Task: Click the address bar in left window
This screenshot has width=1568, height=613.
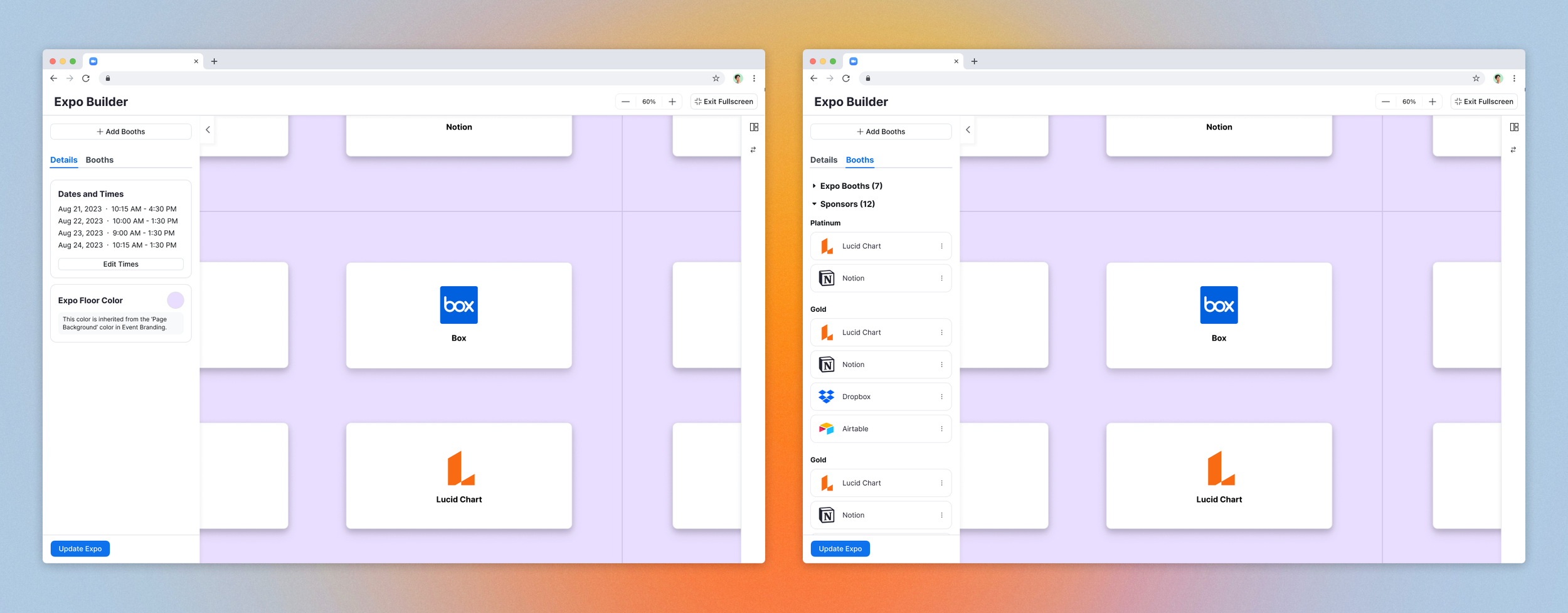Action: (411, 78)
